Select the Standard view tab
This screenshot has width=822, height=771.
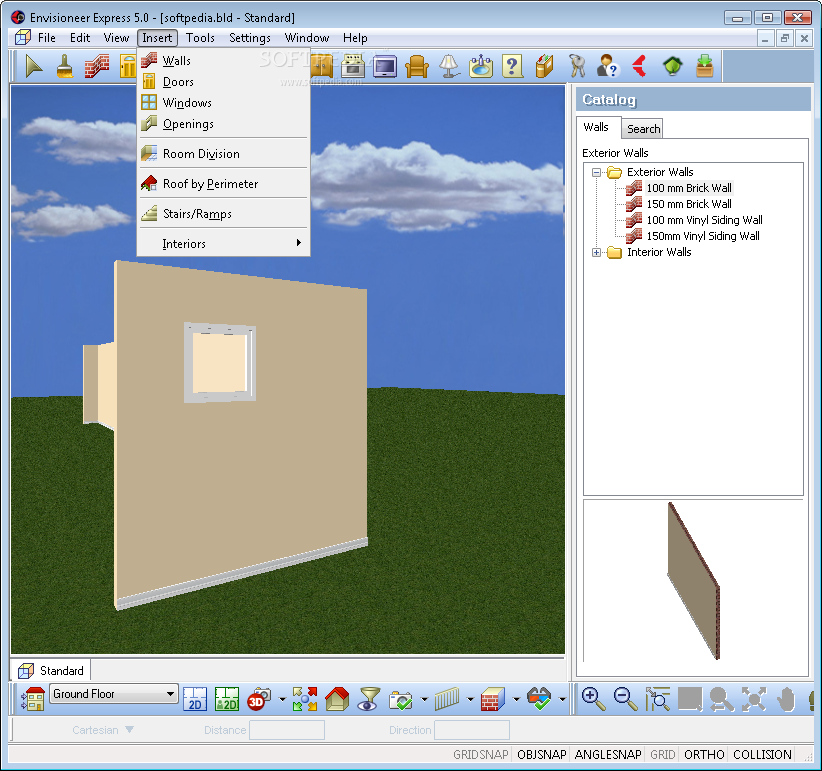pos(51,671)
